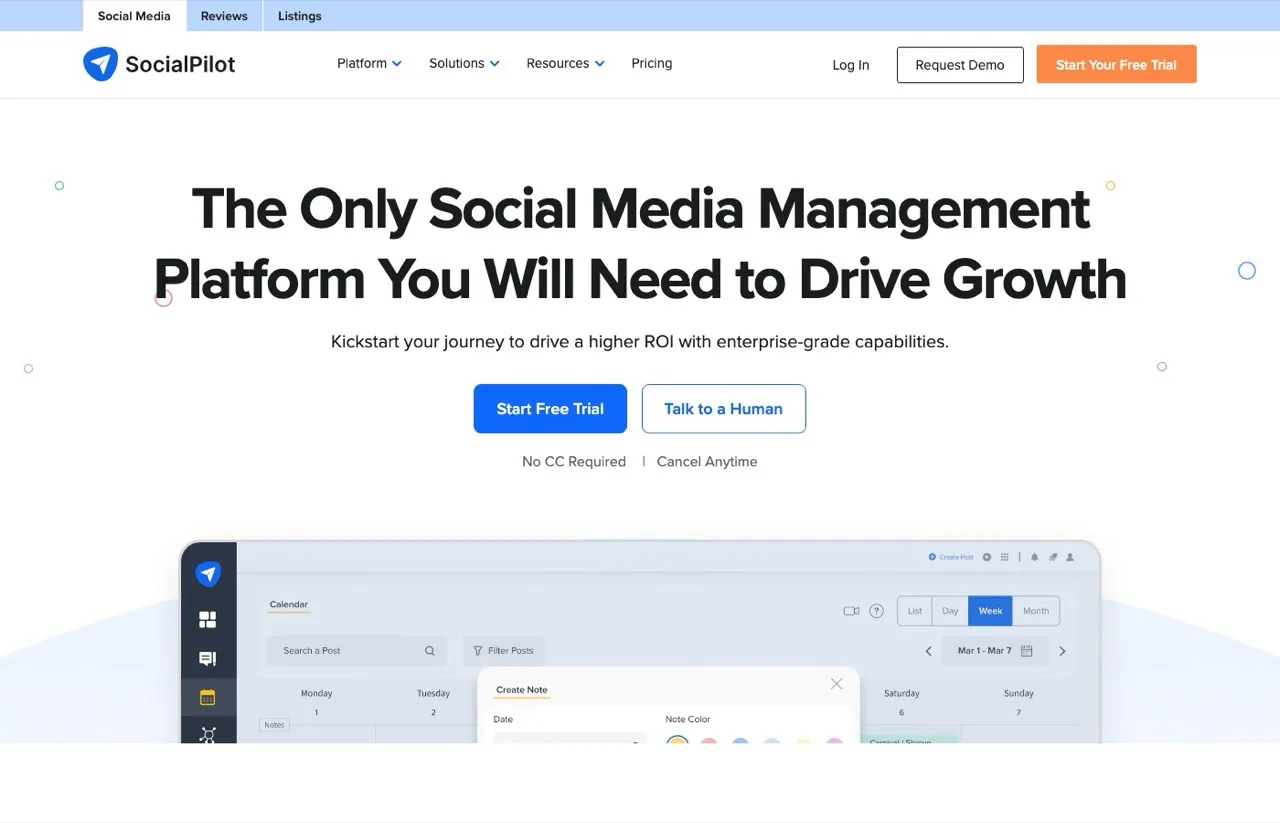
Task: Click the play icon beside Create Post
Action: pos(987,557)
